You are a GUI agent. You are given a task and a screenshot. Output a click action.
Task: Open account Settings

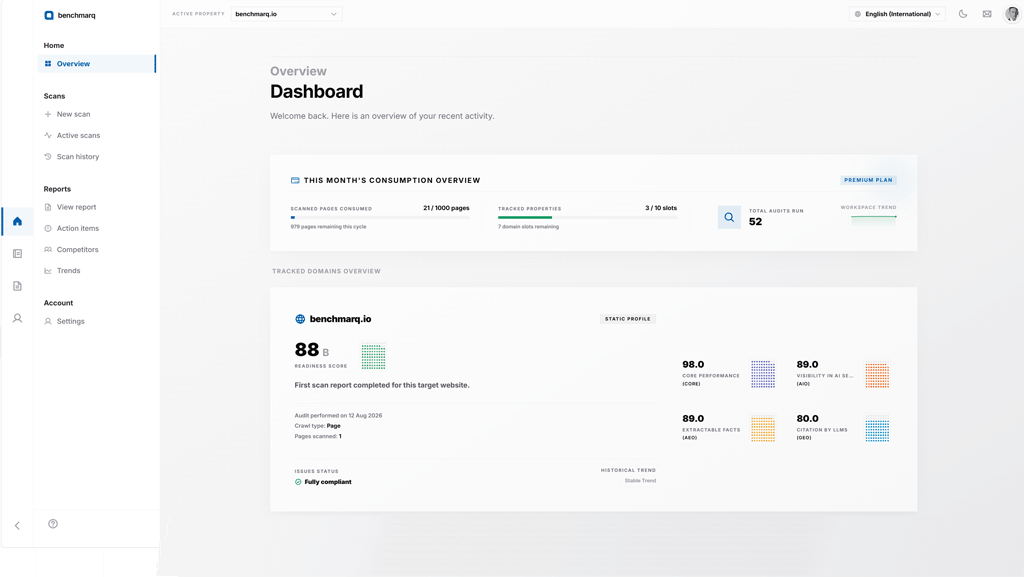click(71, 321)
